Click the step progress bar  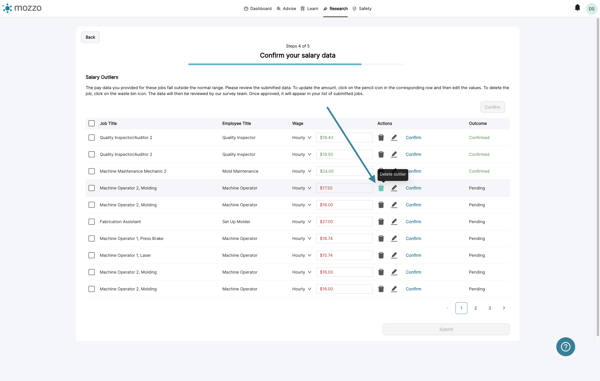(x=296, y=64)
